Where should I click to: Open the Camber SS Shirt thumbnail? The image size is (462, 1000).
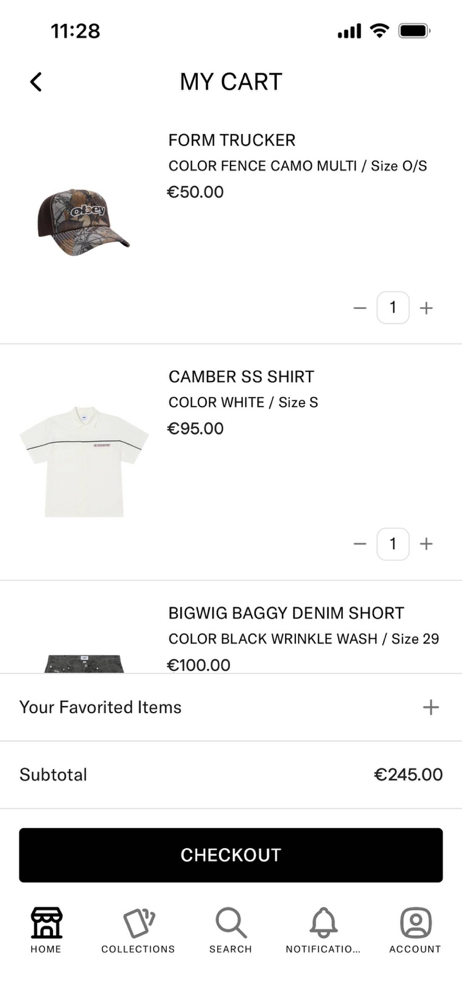[x=84, y=462]
